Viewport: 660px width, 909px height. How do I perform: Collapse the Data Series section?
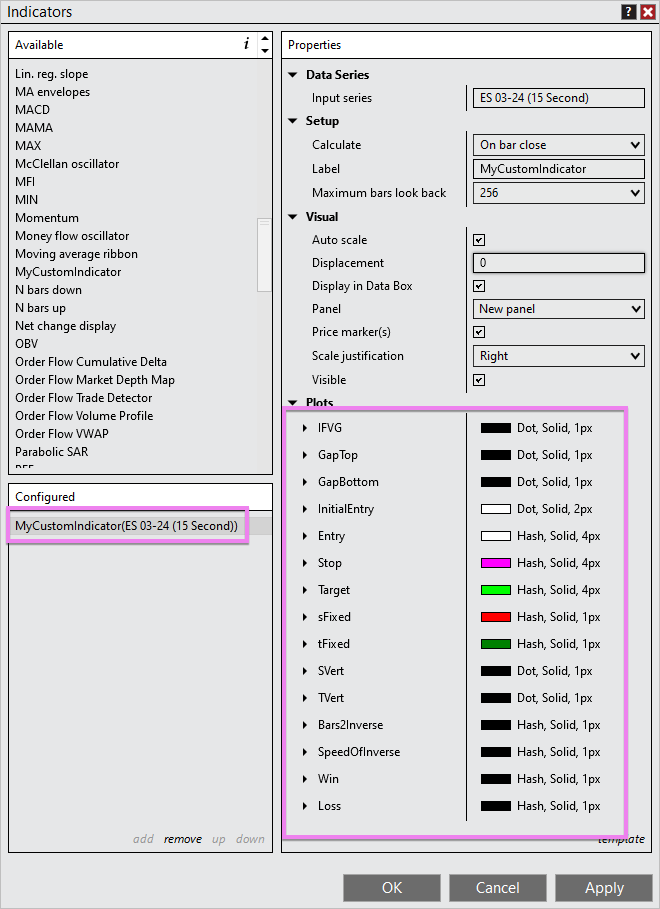(293, 75)
